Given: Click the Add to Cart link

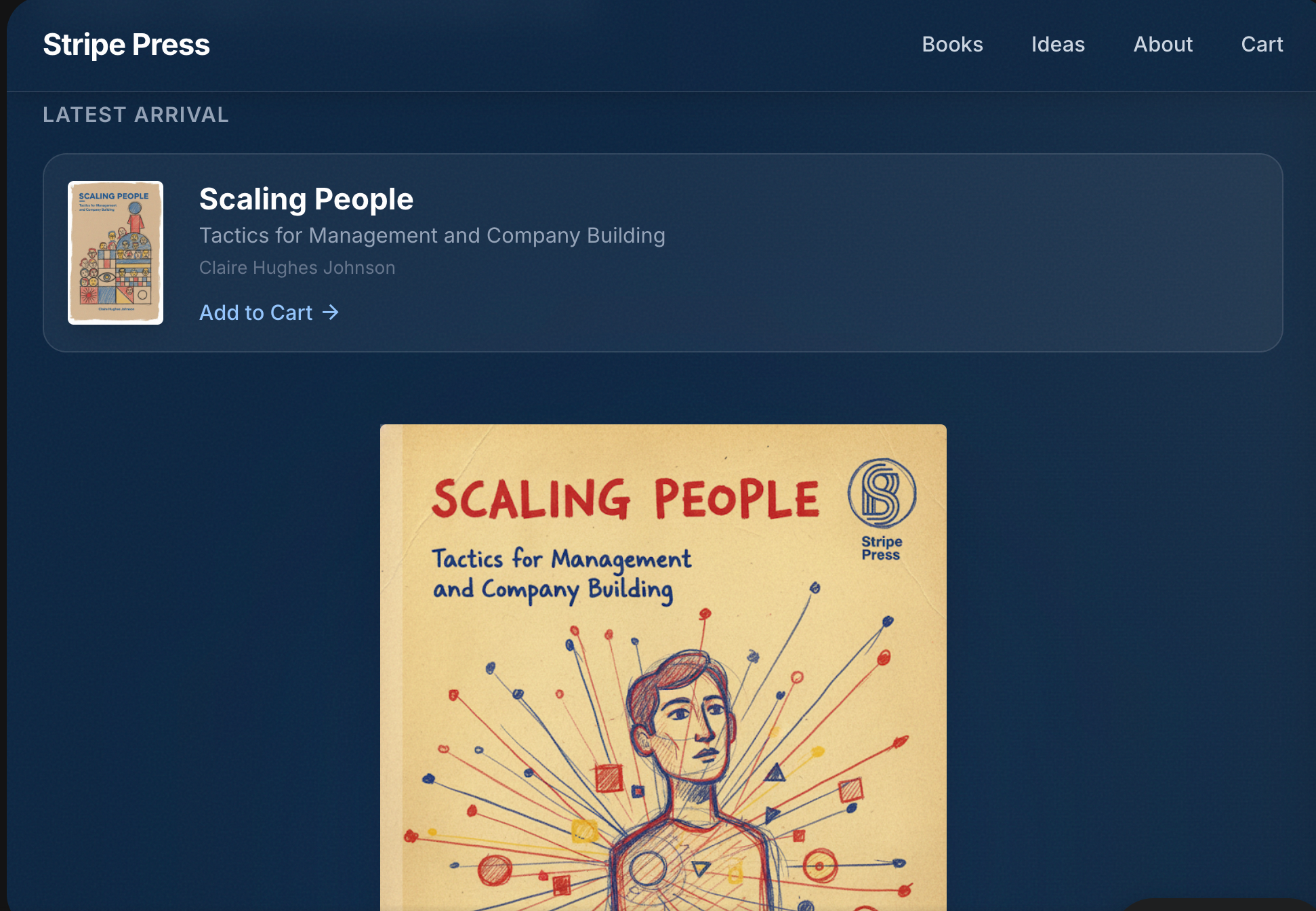Looking at the screenshot, I should click(269, 312).
